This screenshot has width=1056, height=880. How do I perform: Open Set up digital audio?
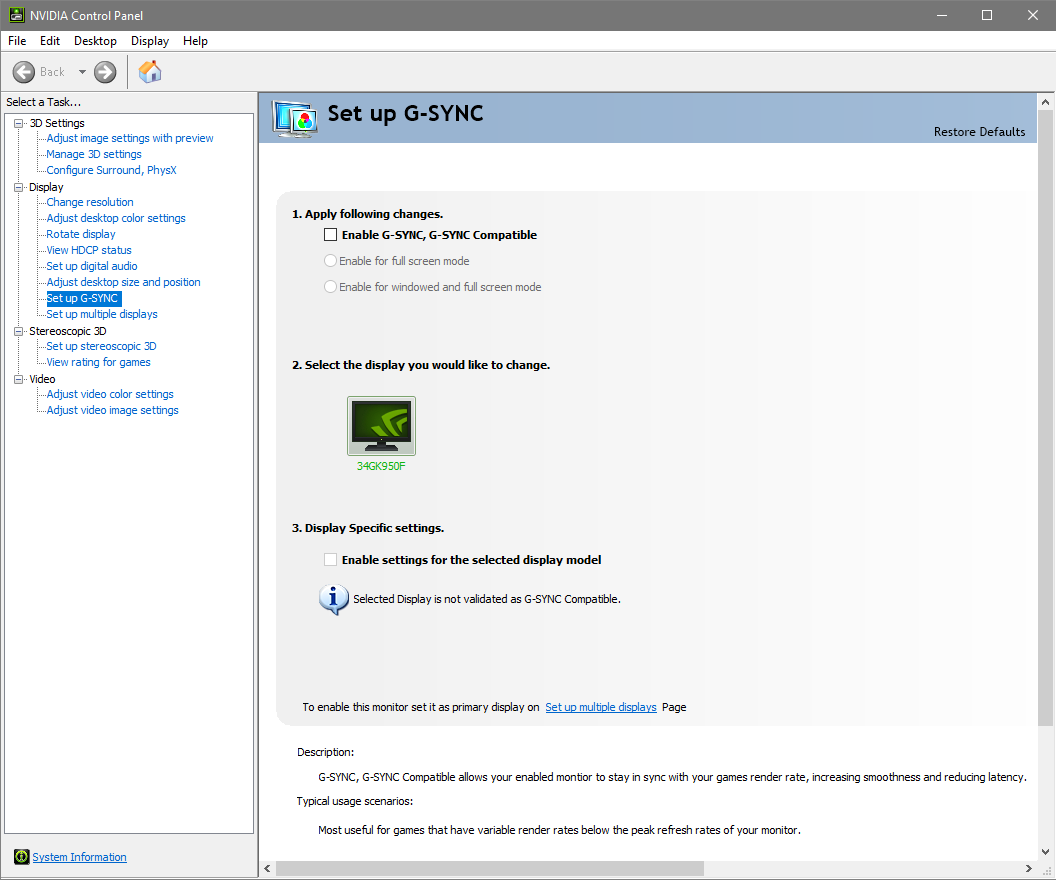92,266
